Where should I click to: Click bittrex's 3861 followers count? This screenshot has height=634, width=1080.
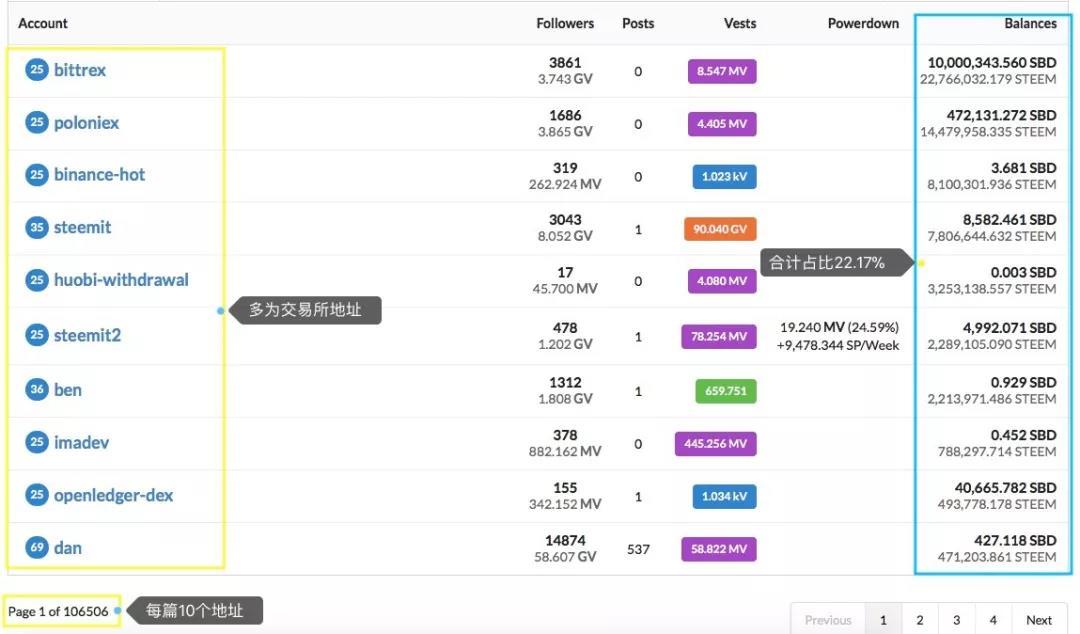(565, 63)
